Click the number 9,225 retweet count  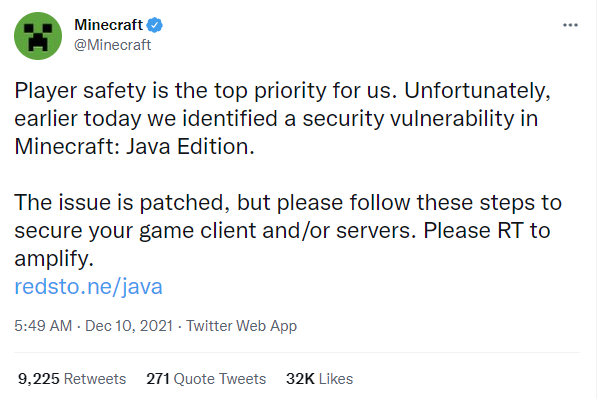tap(39, 379)
